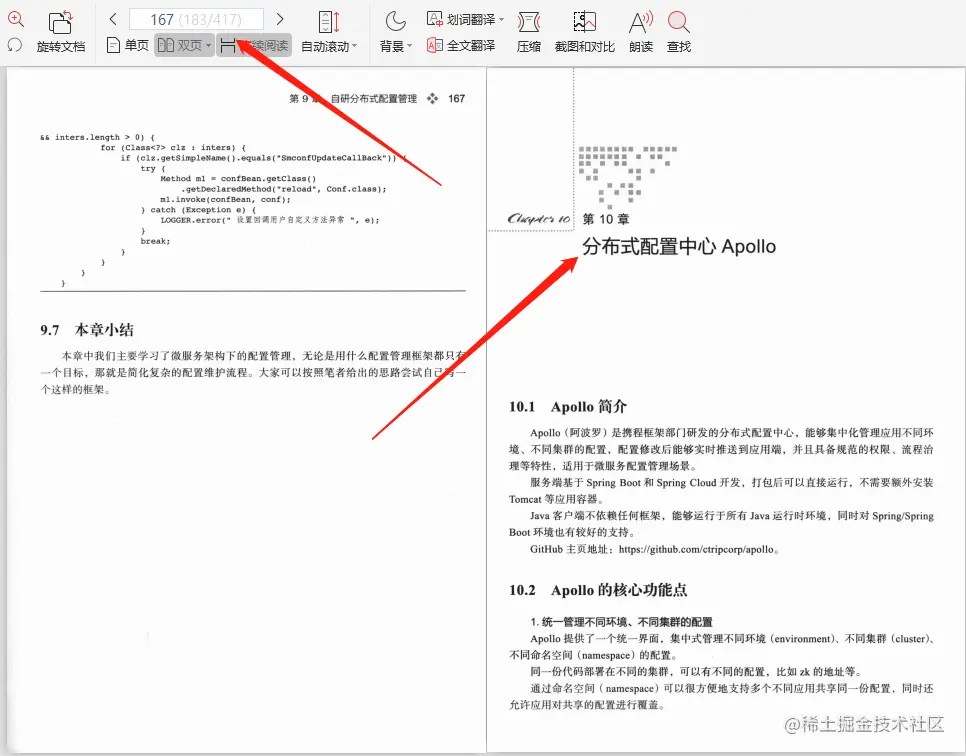Screen dimensions: 966x756
Task: Click the circular rotate arrow icon
Action: (15, 45)
